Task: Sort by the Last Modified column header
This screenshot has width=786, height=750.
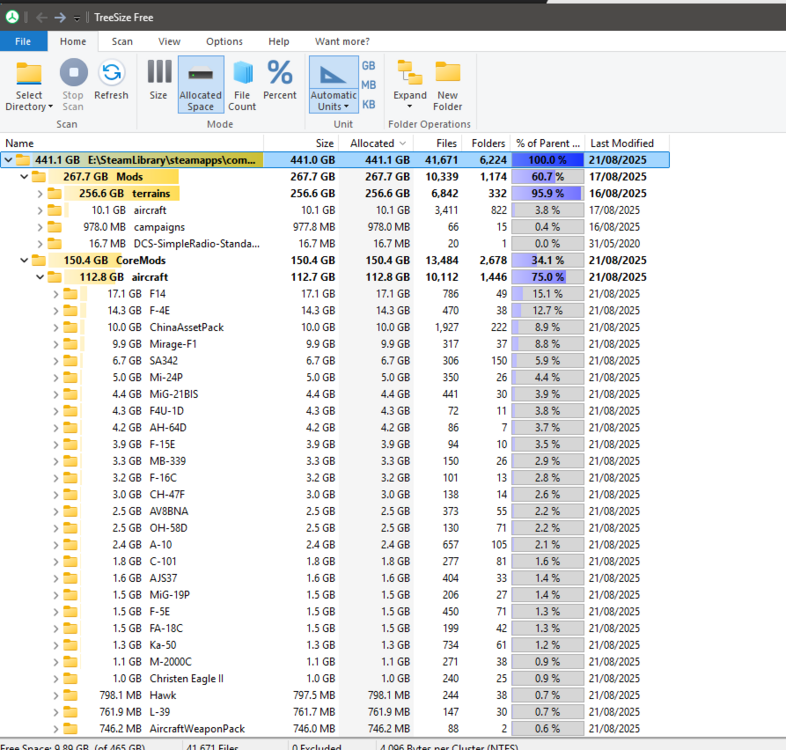Action: [x=622, y=143]
